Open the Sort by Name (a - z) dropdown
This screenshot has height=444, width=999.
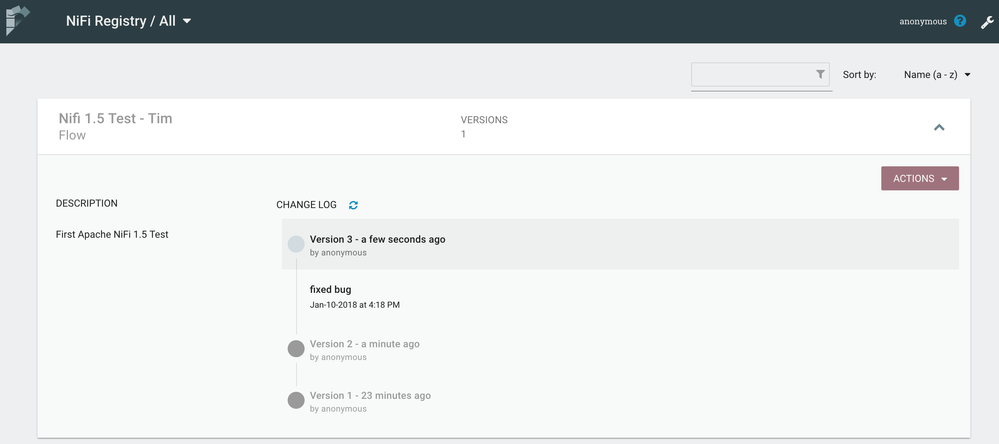[937, 75]
